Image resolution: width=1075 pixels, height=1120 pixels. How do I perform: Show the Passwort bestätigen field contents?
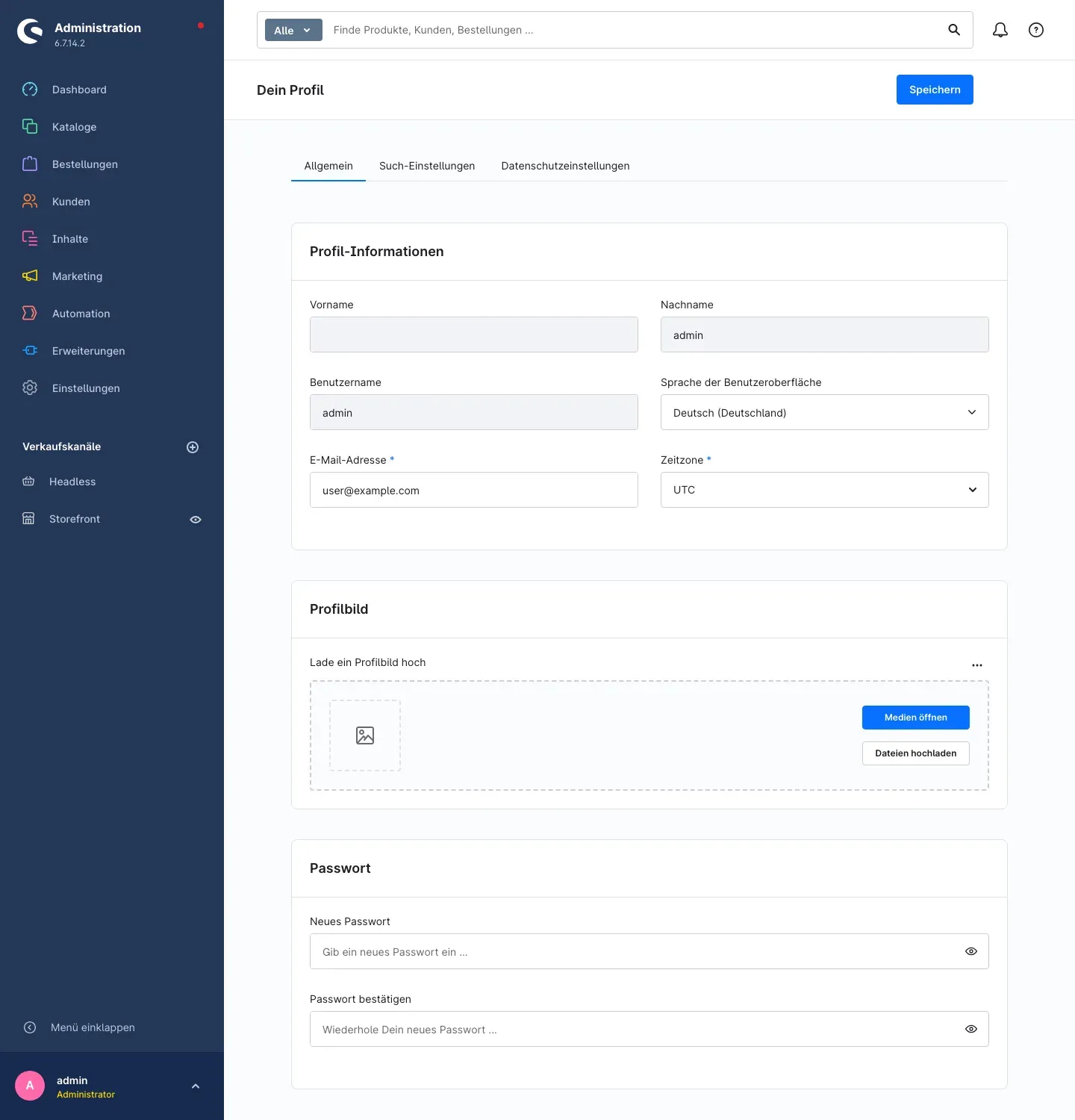[x=971, y=1029]
